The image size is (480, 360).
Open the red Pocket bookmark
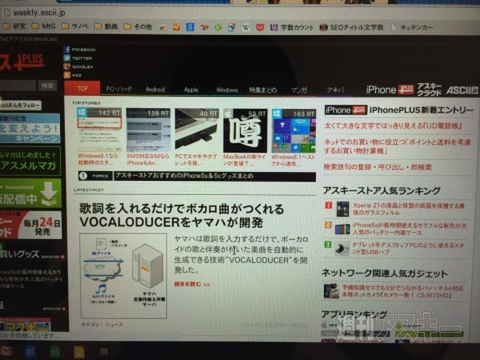point(260,27)
